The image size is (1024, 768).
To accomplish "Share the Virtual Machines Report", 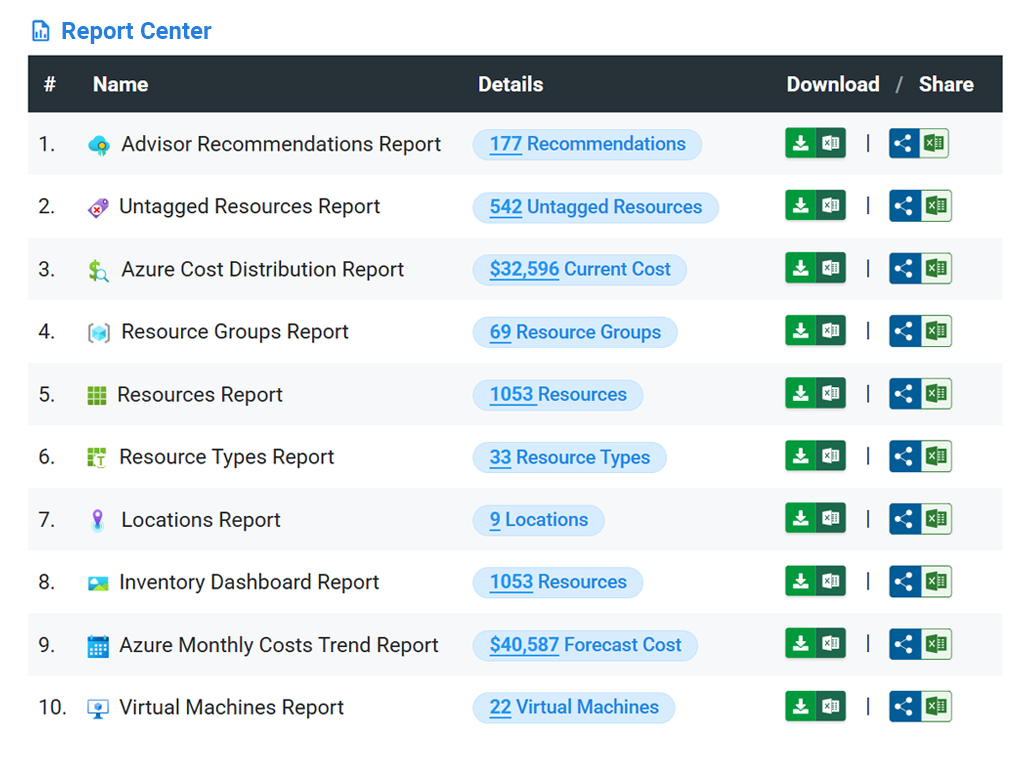I will (920, 706).
